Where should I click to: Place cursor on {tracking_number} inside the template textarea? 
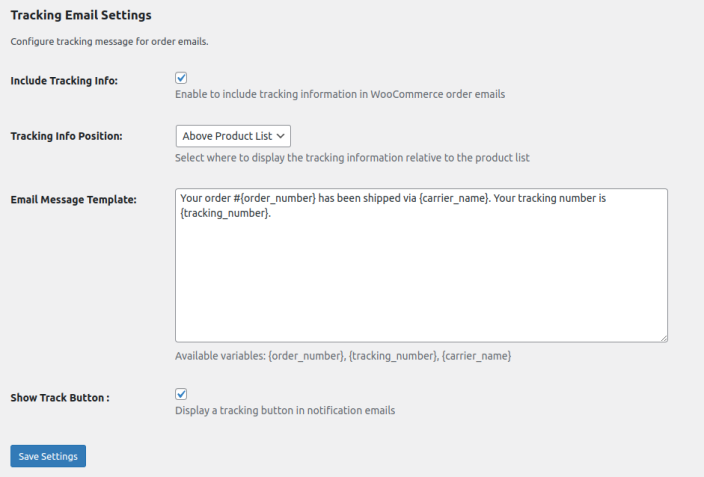pyautogui.click(x=224, y=213)
